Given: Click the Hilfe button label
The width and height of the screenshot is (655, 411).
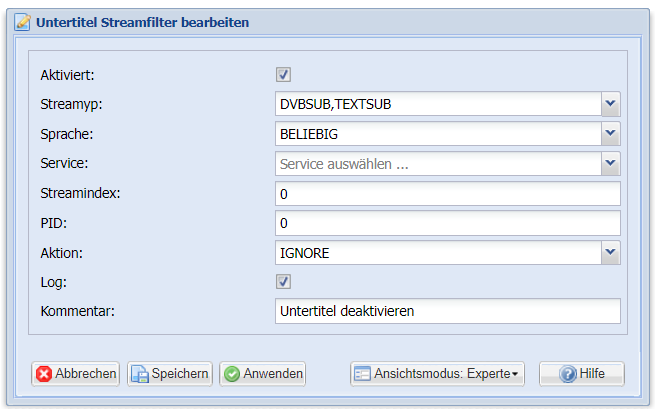Looking at the screenshot, I should click(592, 373).
